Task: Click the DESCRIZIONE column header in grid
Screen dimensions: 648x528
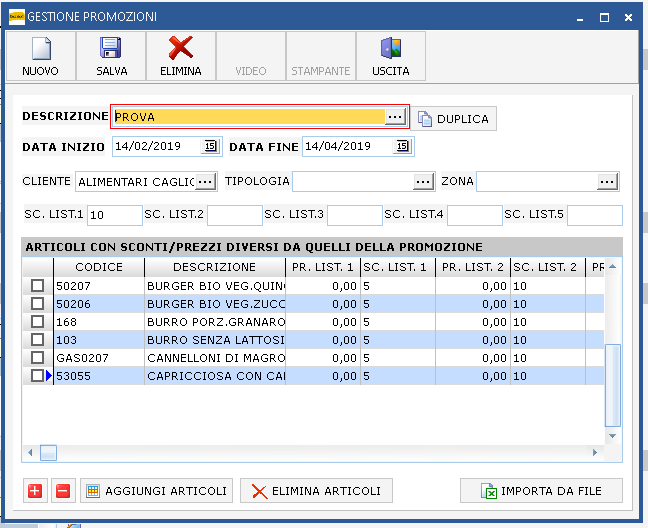Action: (x=215, y=267)
